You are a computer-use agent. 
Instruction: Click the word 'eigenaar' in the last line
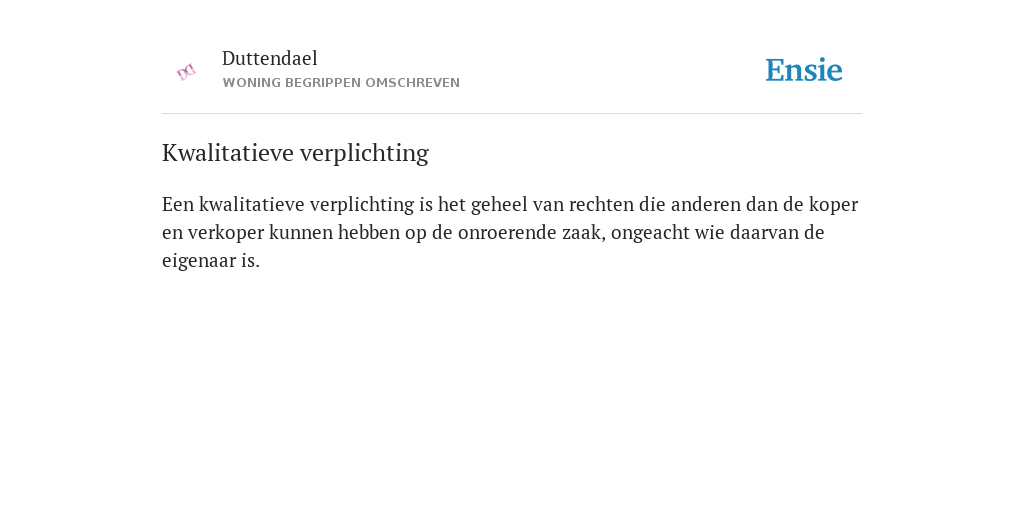[199, 262]
